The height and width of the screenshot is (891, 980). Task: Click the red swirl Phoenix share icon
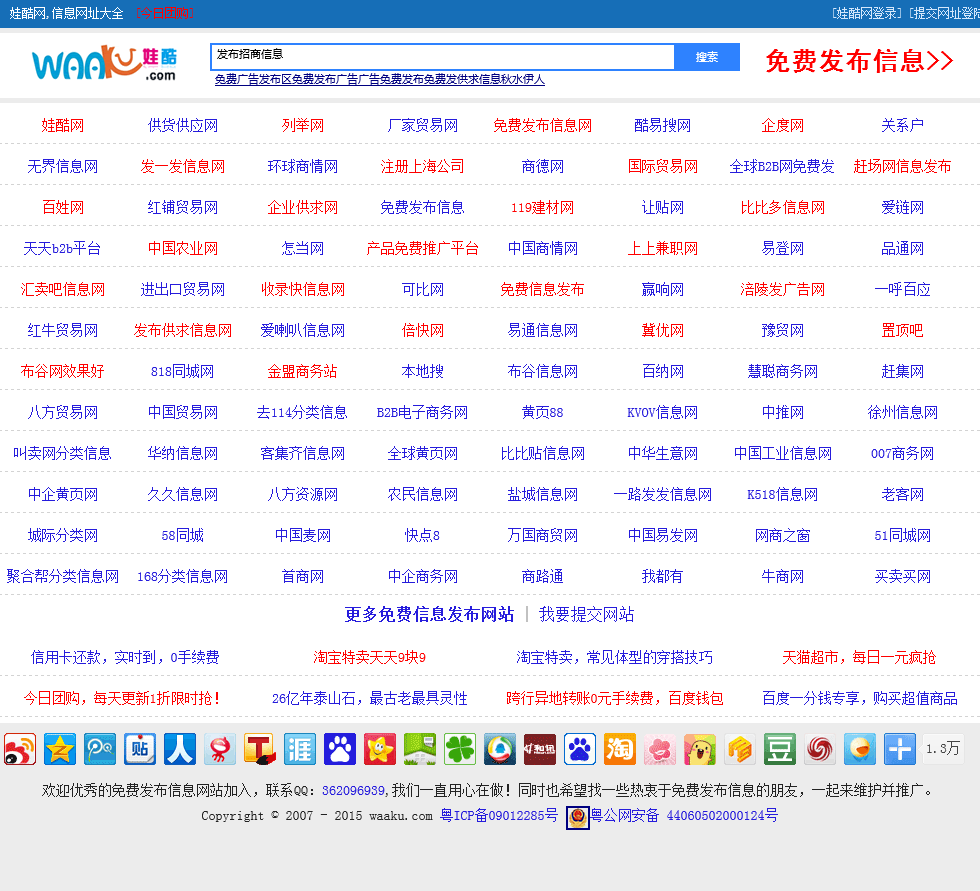[820, 749]
